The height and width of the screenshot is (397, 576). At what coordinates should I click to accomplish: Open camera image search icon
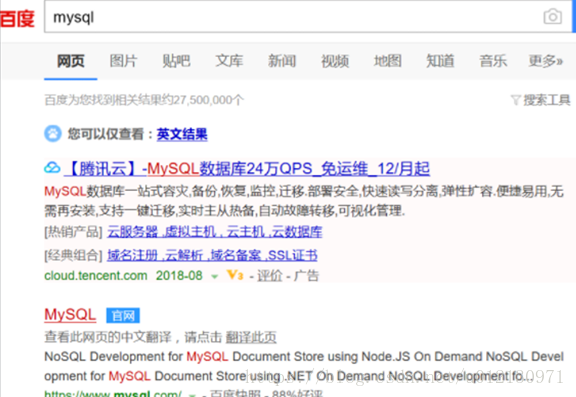(x=552, y=17)
